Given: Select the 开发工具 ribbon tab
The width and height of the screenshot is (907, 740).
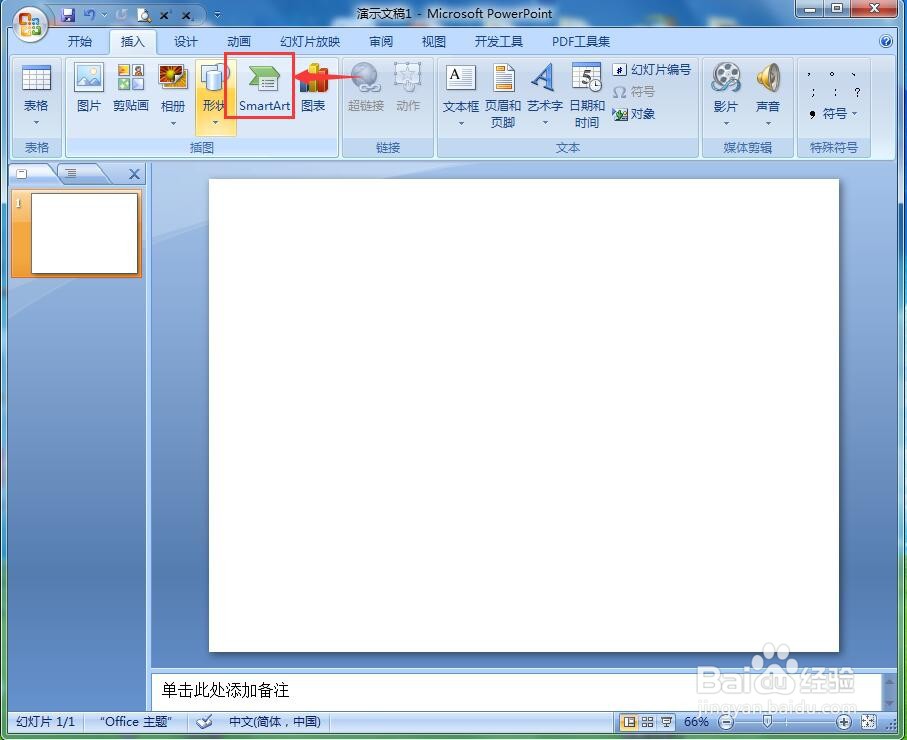Looking at the screenshot, I should [x=499, y=42].
